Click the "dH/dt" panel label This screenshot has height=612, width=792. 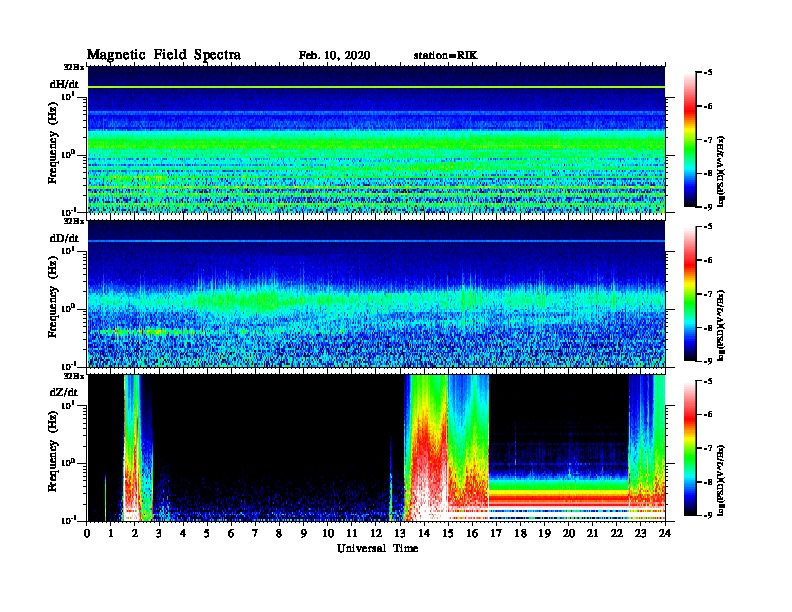coord(64,84)
